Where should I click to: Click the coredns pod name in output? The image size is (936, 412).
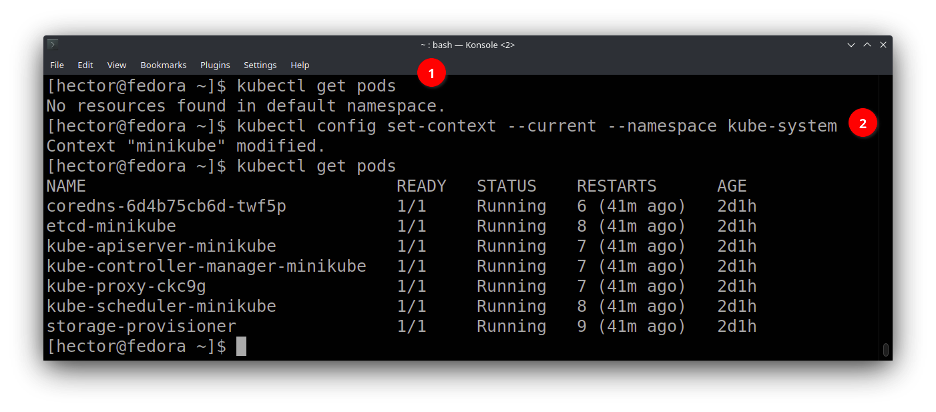pyautogui.click(x=166, y=206)
